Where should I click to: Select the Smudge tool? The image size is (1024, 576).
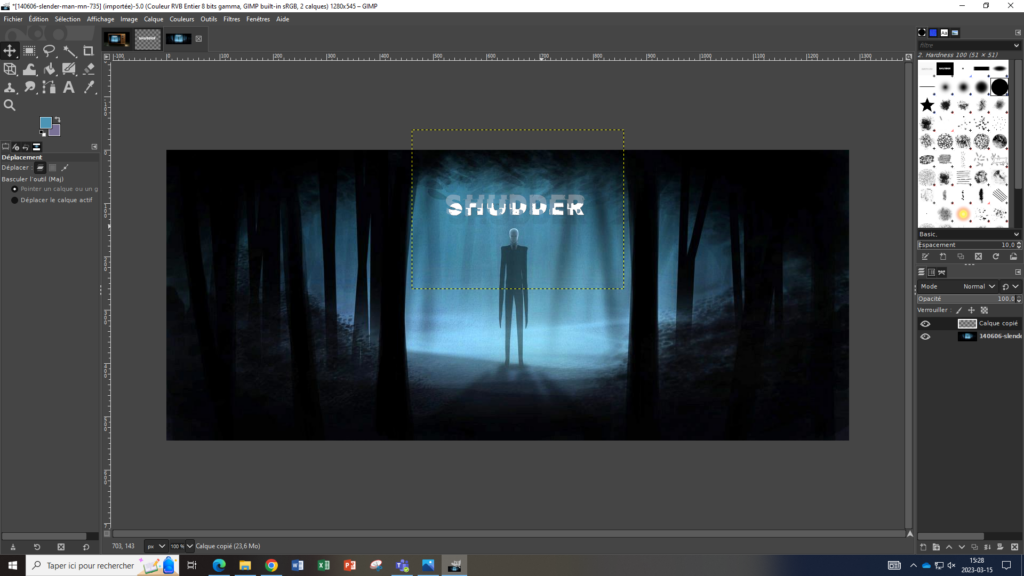click(29, 88)
